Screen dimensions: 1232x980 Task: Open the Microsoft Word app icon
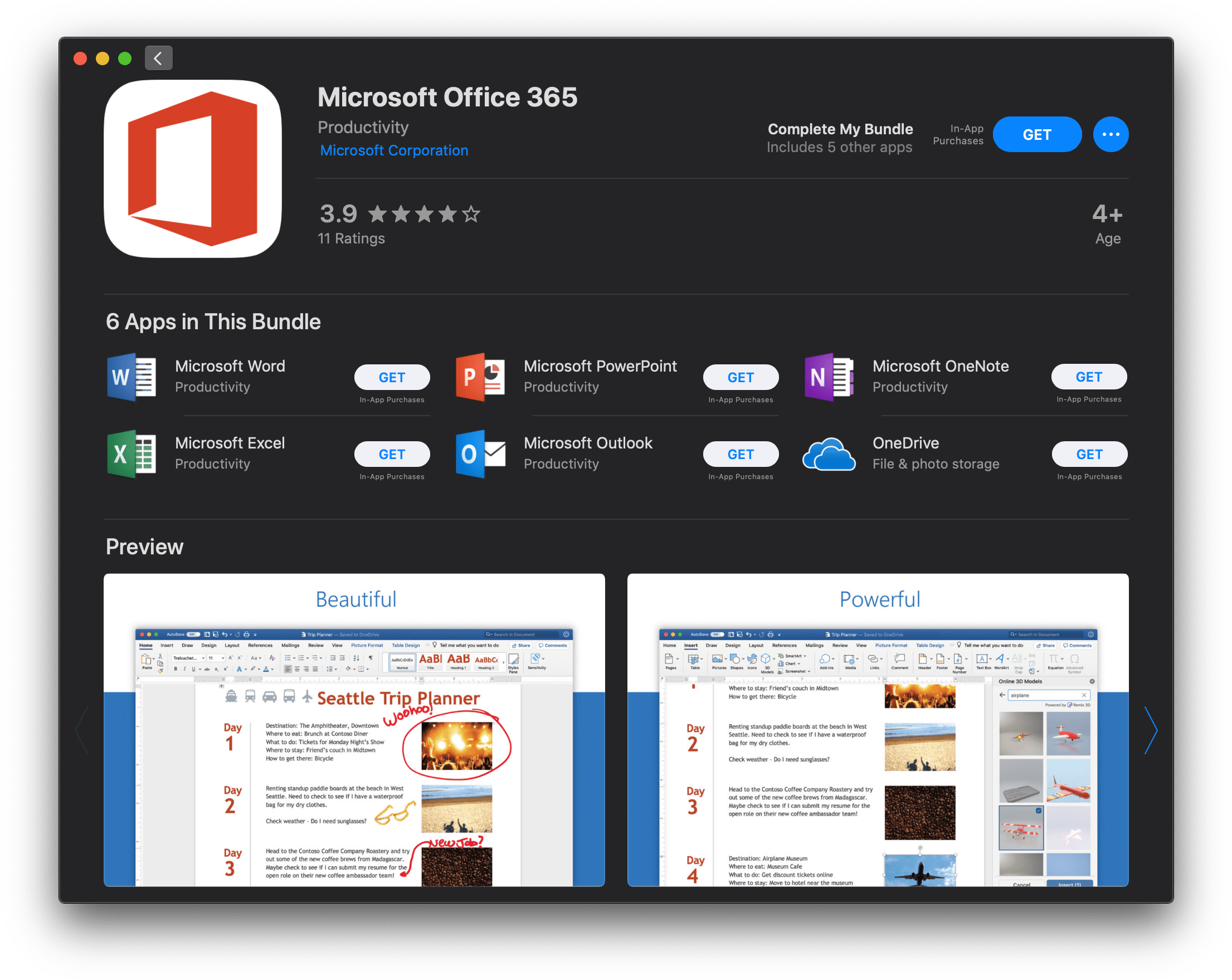tap(132, 377)
